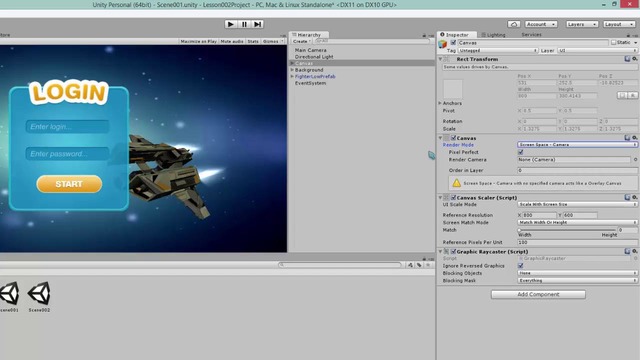The height and width of the screenshot is (360, 640).
Task: Open the cloud services icon button
Action: click(x=514, y=24)
